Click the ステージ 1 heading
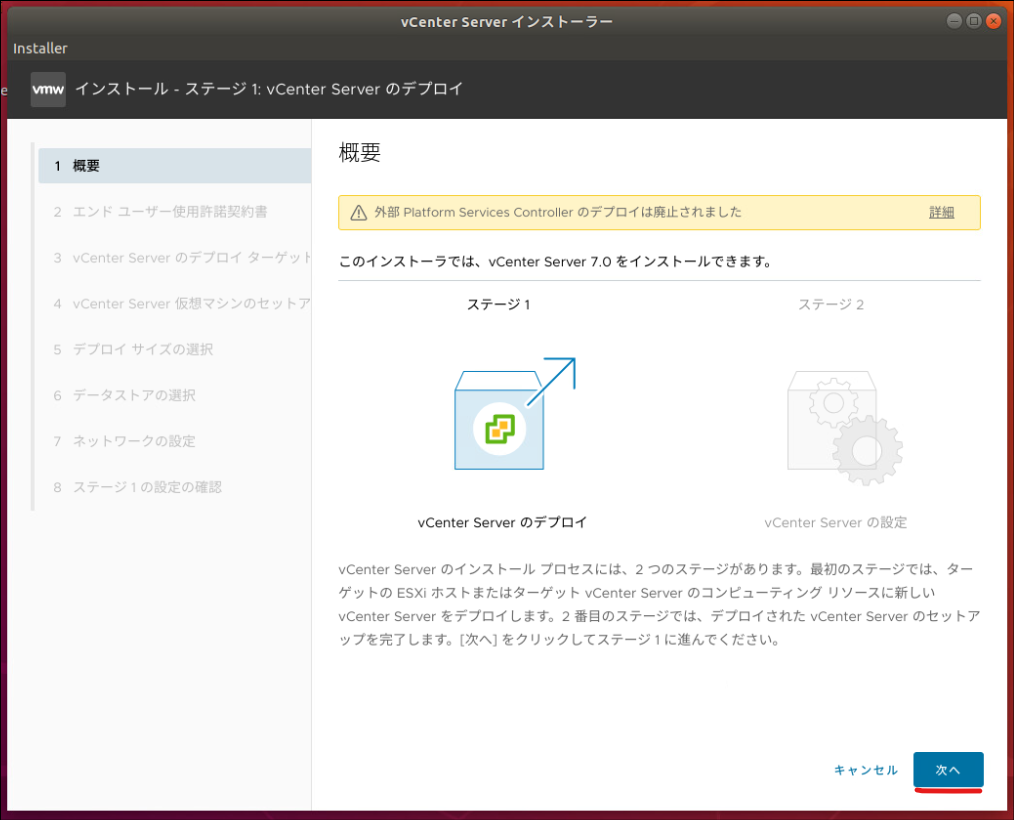Viewport: 1014px width, 820px height. pyautogui.click(x=499, y=304)
